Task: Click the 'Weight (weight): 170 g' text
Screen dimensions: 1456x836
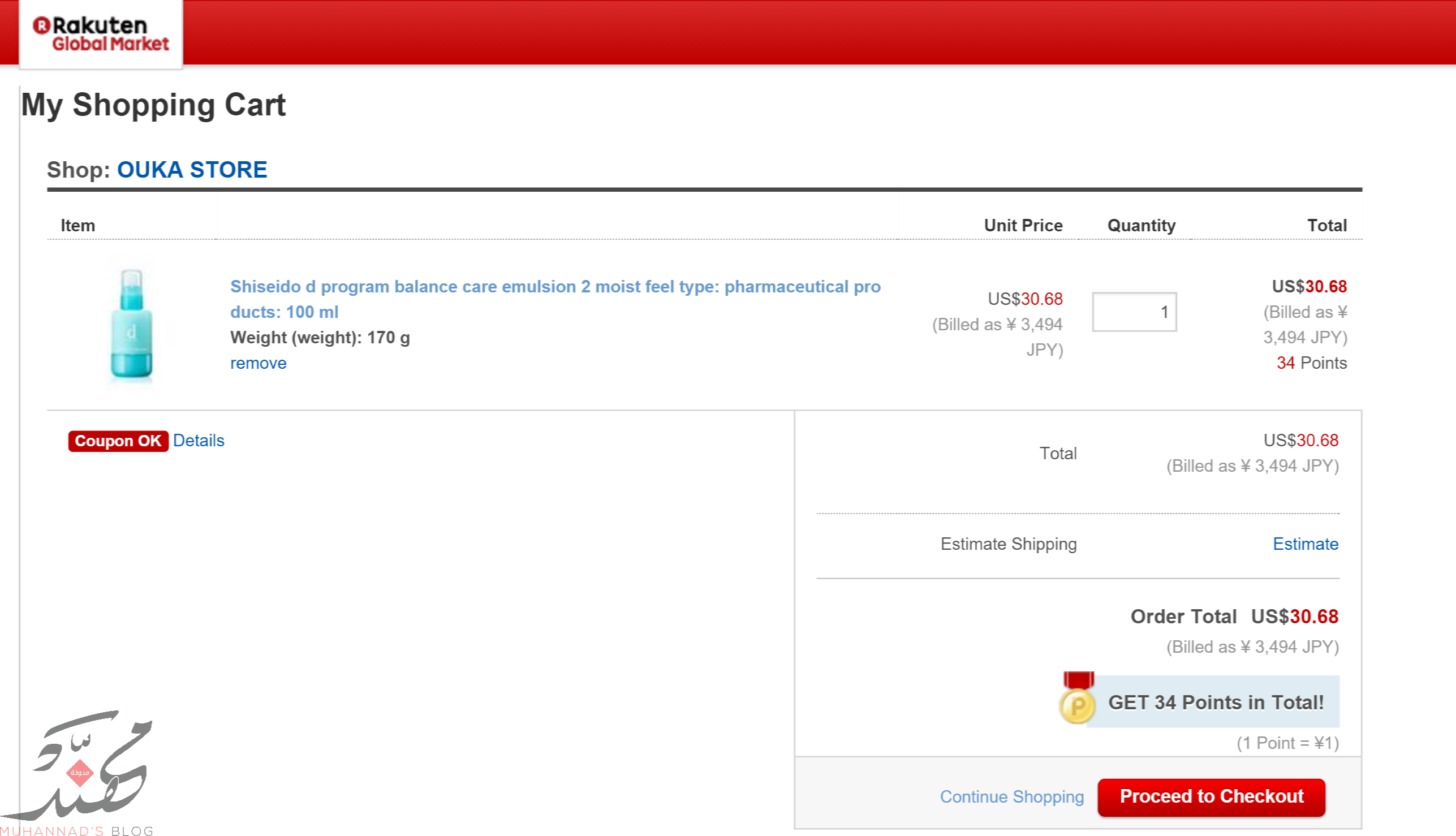Action: pyautogui.click(x=320, y=337)
